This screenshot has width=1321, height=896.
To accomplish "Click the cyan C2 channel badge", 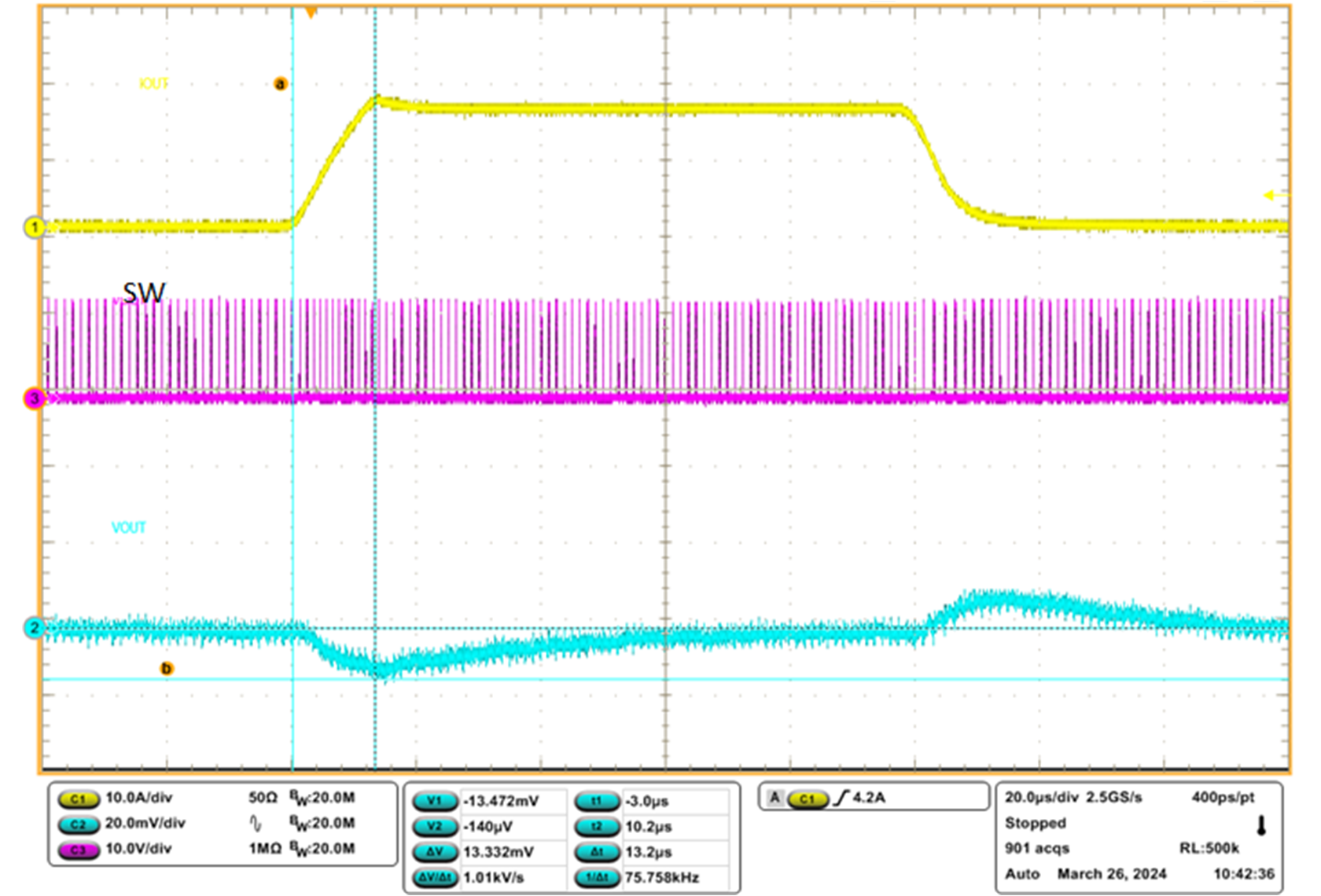I will coord(78,824).
